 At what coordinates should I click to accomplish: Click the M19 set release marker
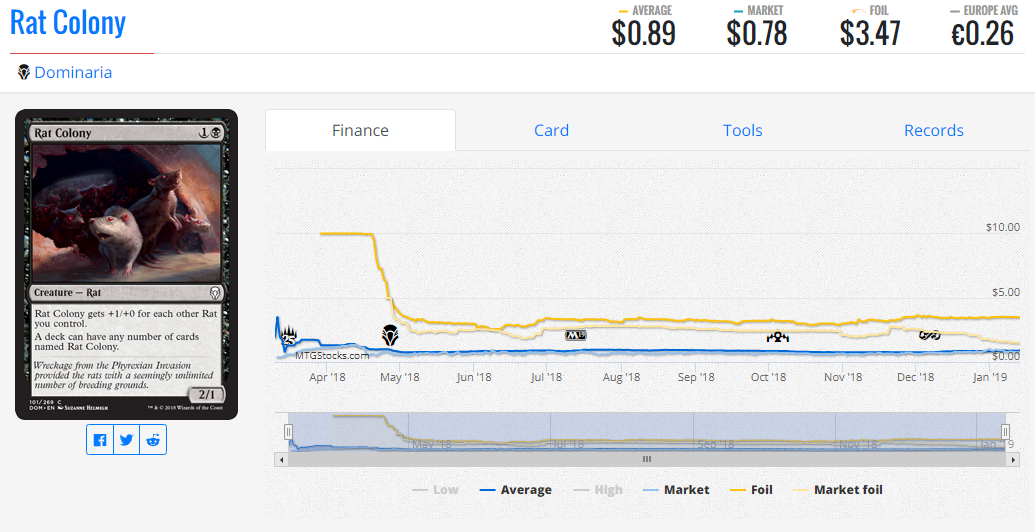coord(576,335)
